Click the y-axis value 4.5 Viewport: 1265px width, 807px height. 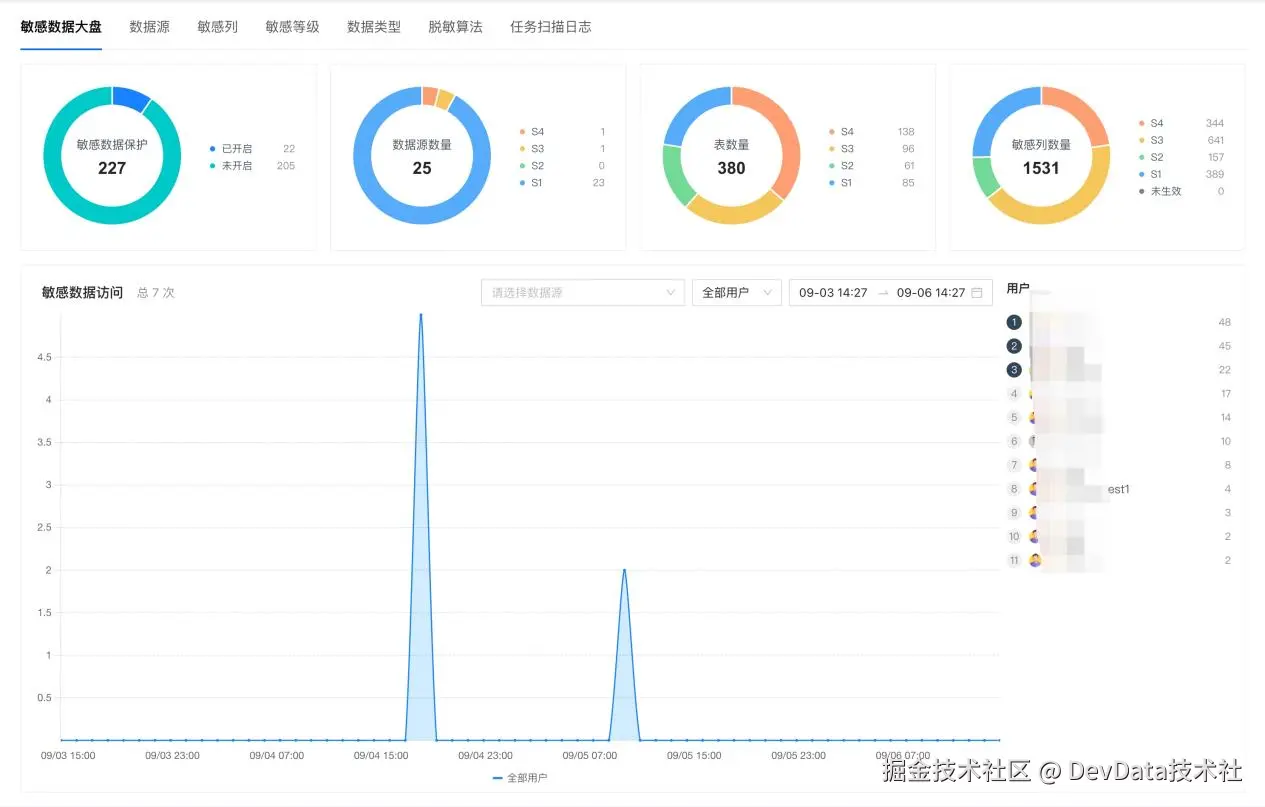(44, 357)
